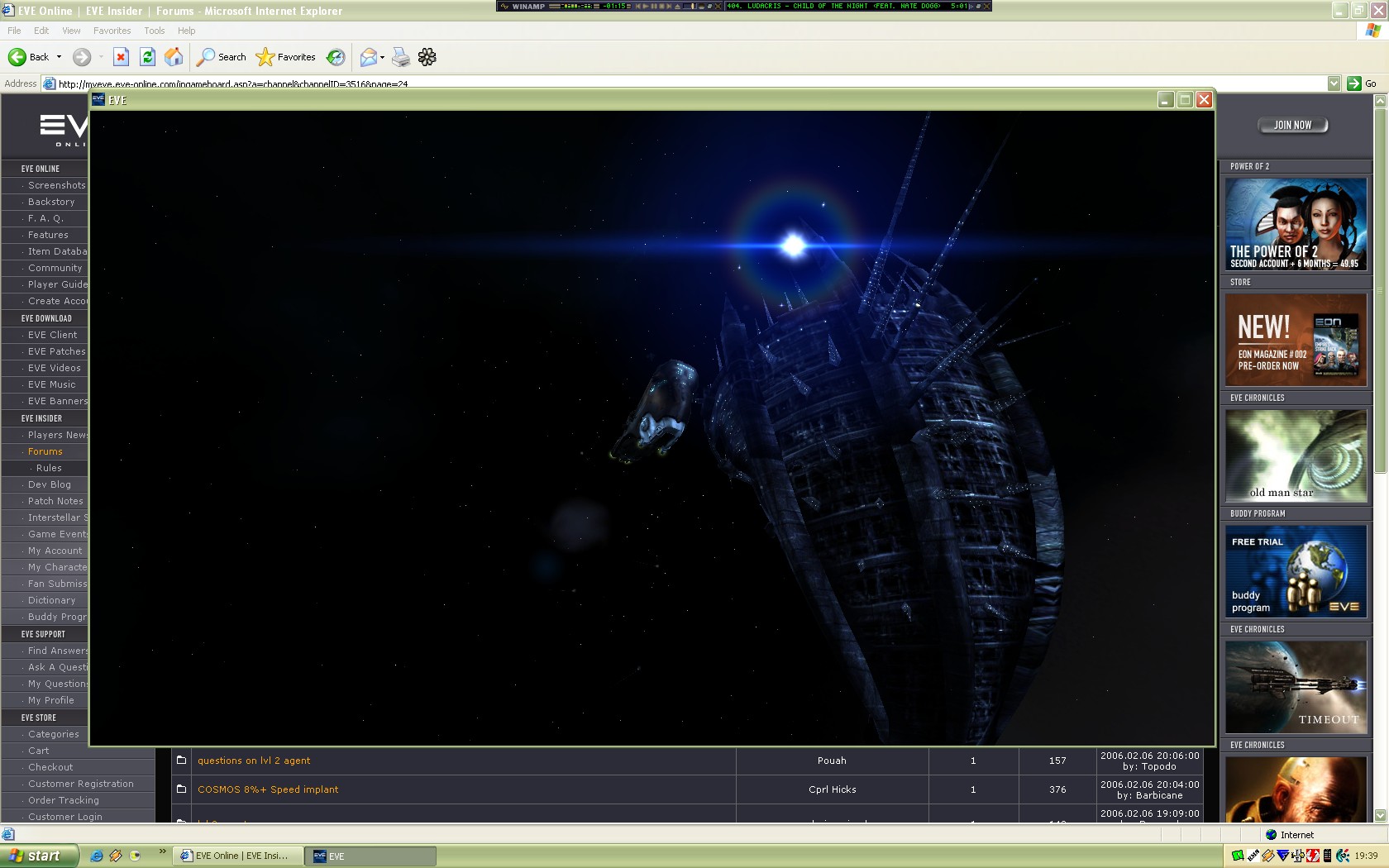Open the 'questions on lvl 2 agent' thread
The height and width of the screenshot is (868, 1389).
254,761
